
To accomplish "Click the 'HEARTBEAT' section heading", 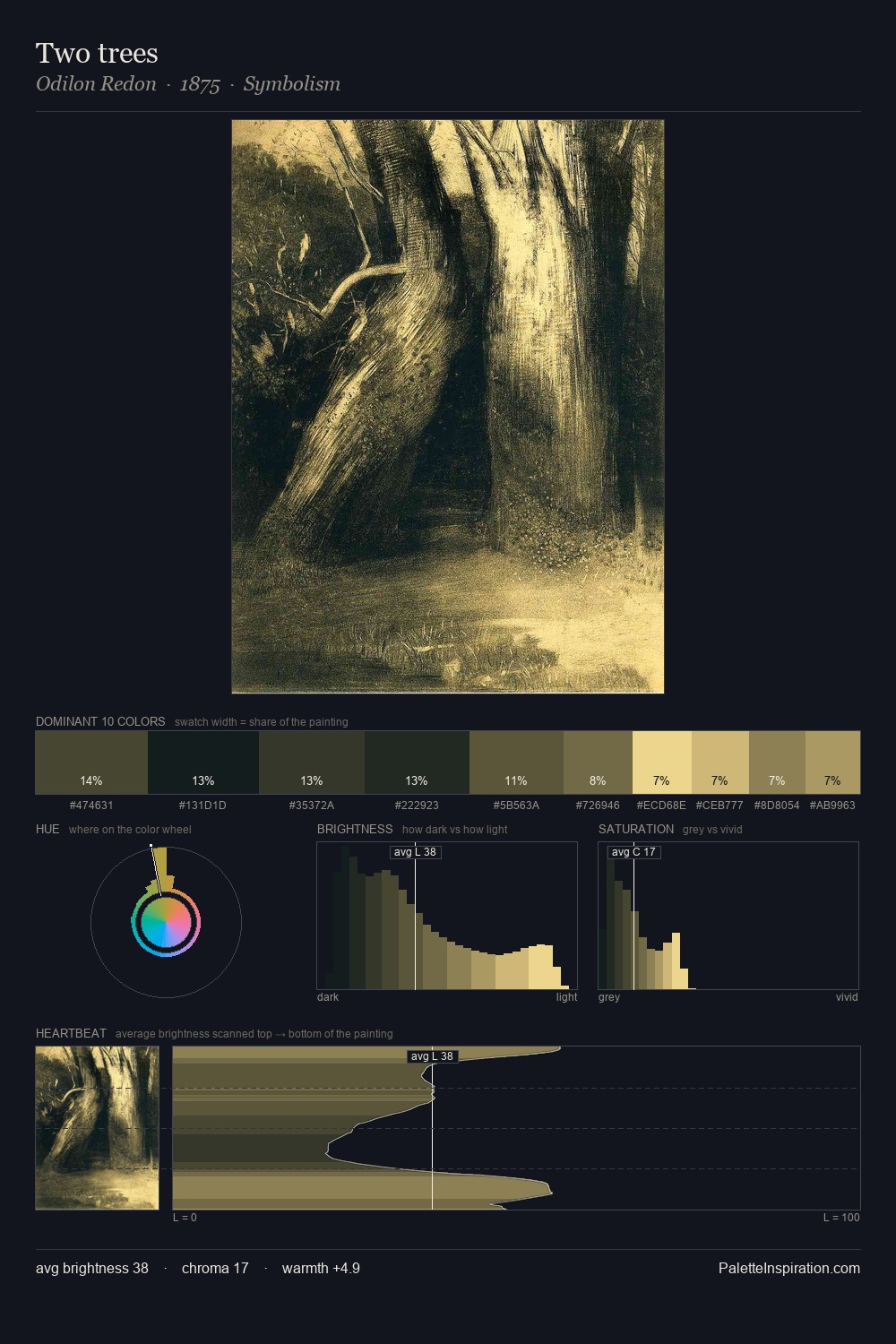I will [x=71, y=1034].
